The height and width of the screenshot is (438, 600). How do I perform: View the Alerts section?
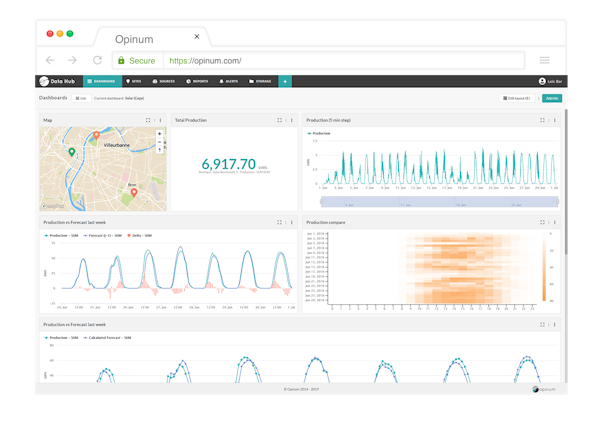click(x=228, y=81)
